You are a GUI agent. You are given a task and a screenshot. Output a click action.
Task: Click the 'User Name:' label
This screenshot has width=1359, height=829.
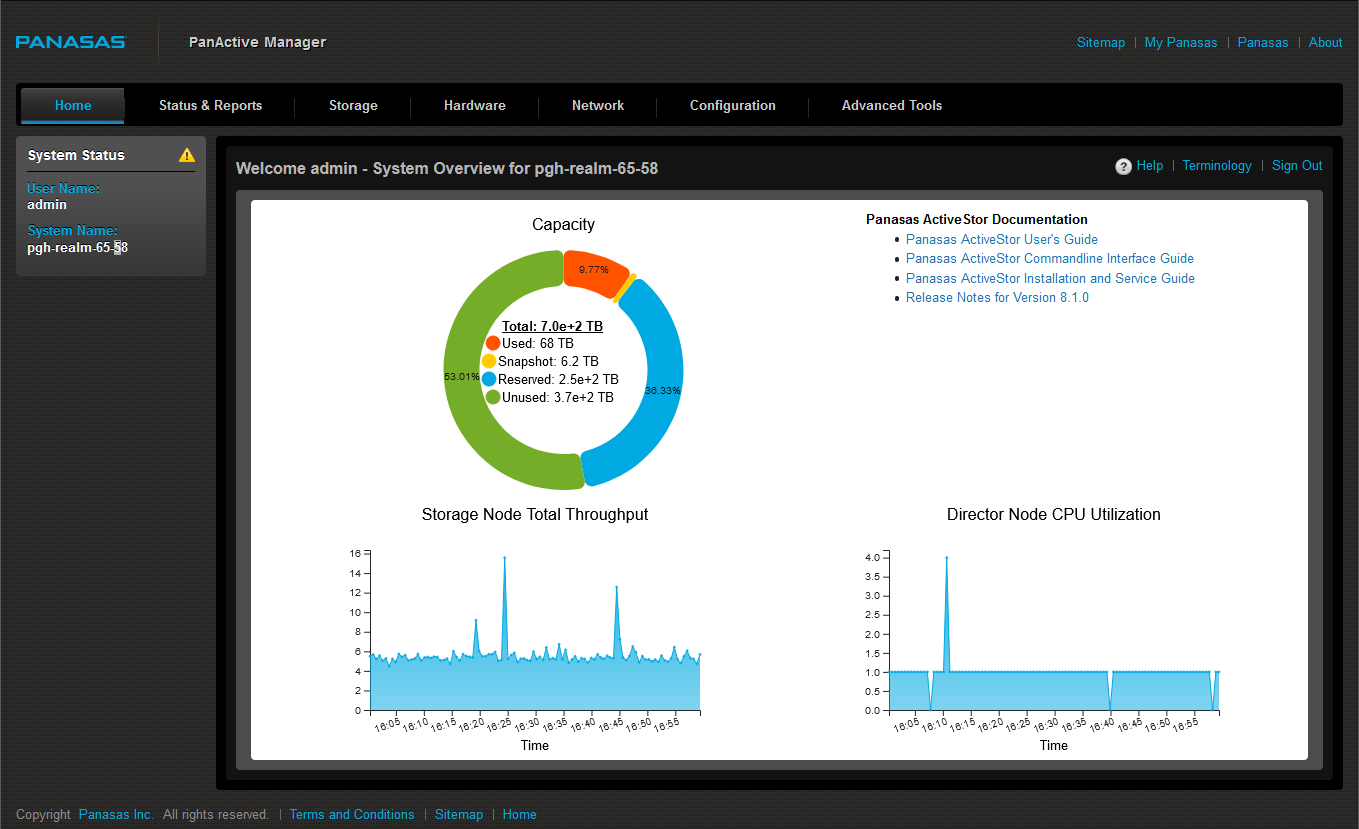coord(63,188)
